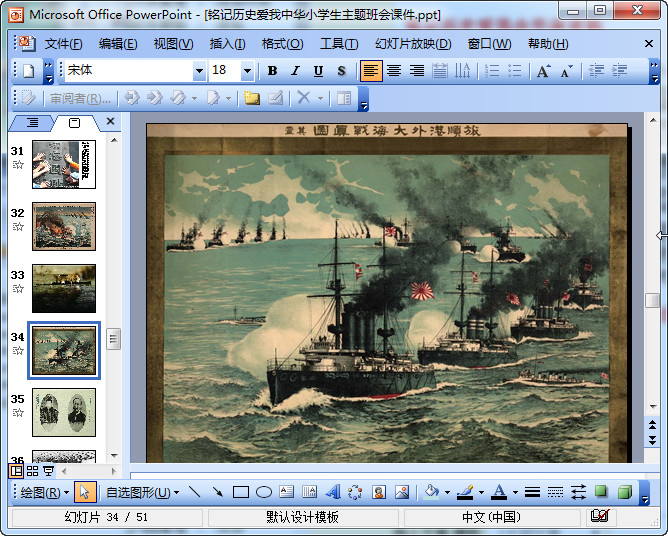Open the 绘图 drawing menu
Image resolution: width=668 pixels, height=536 pixels.
point(44,493)
